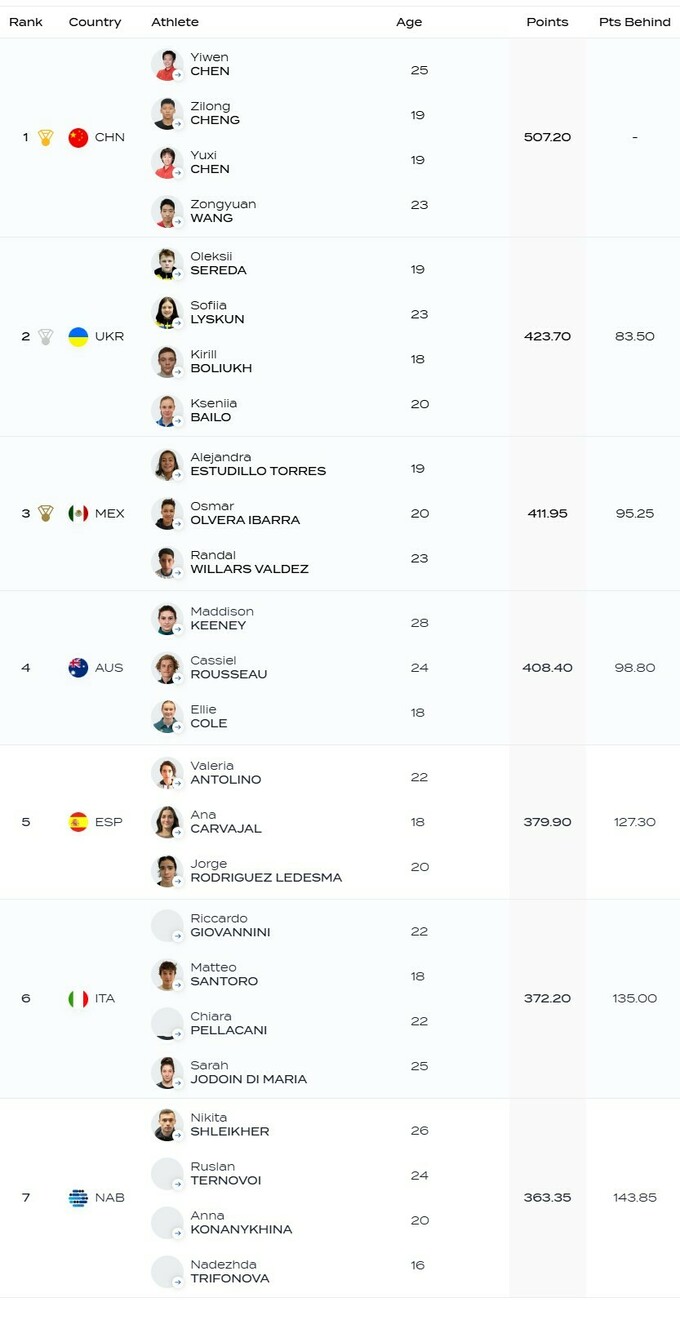Open Nikita SHLEIKHER's photo thumbnail

pos(166,1125)
